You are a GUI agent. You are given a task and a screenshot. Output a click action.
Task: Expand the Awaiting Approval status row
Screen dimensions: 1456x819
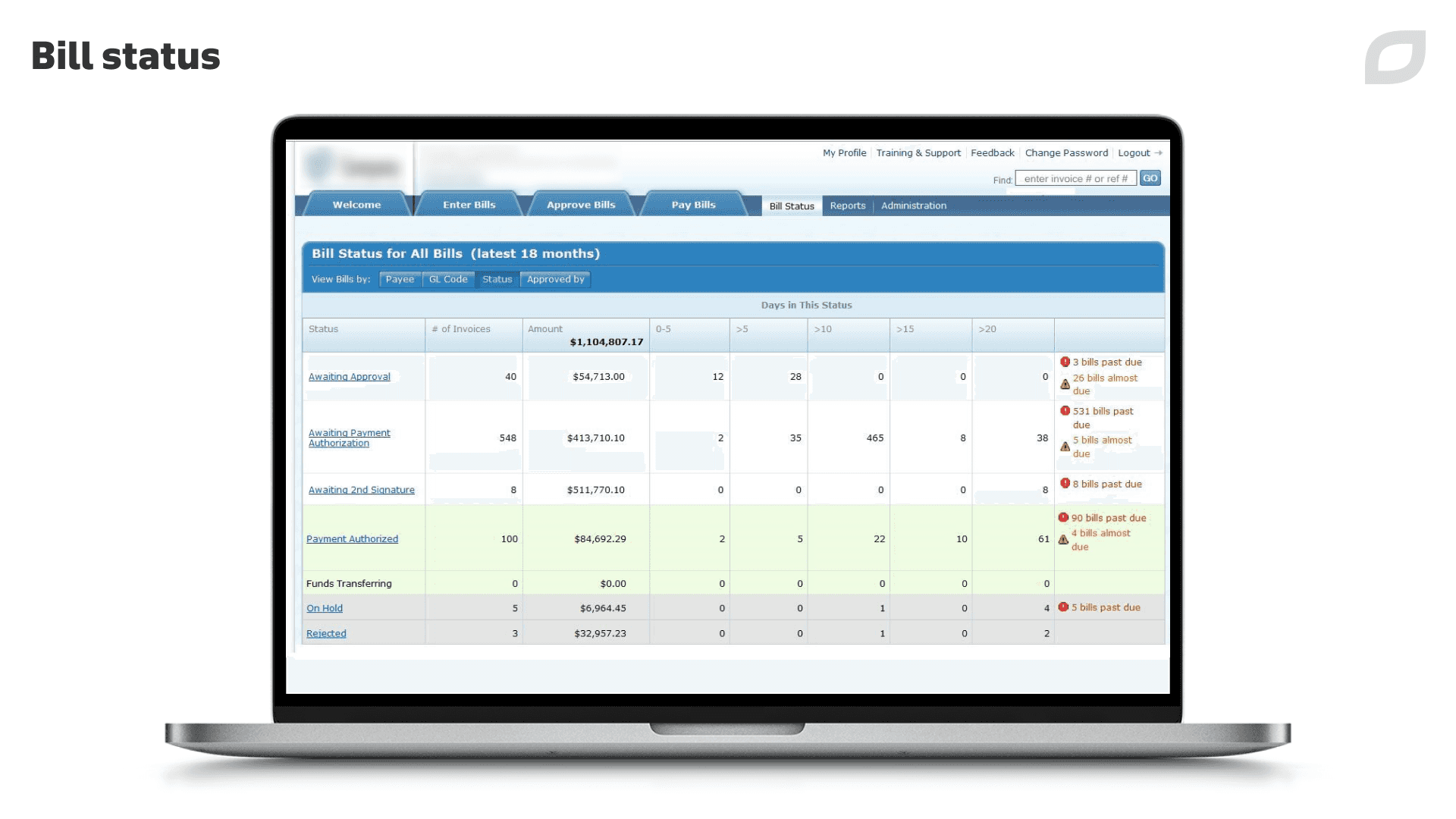[349, 376]
